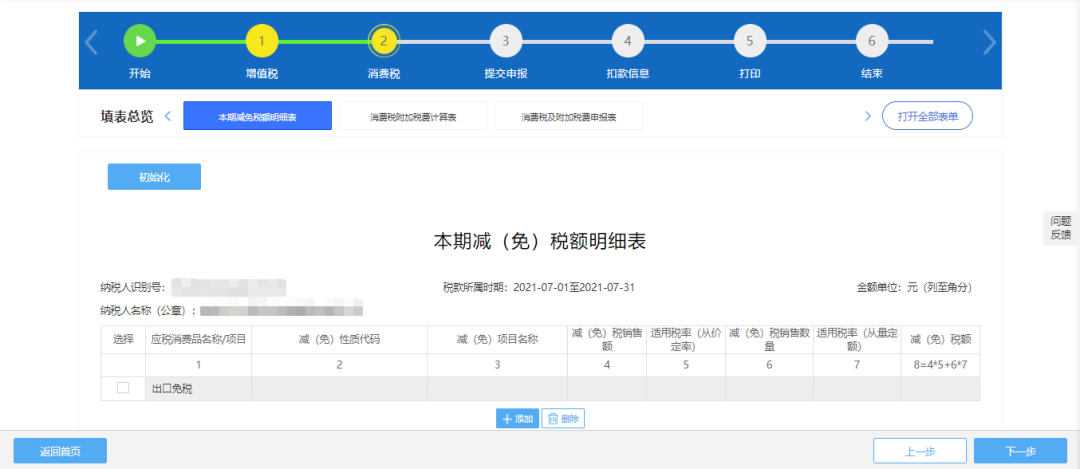Click the 打印 step label
The height and width of the screenshot is (469, 1080).
749,74
